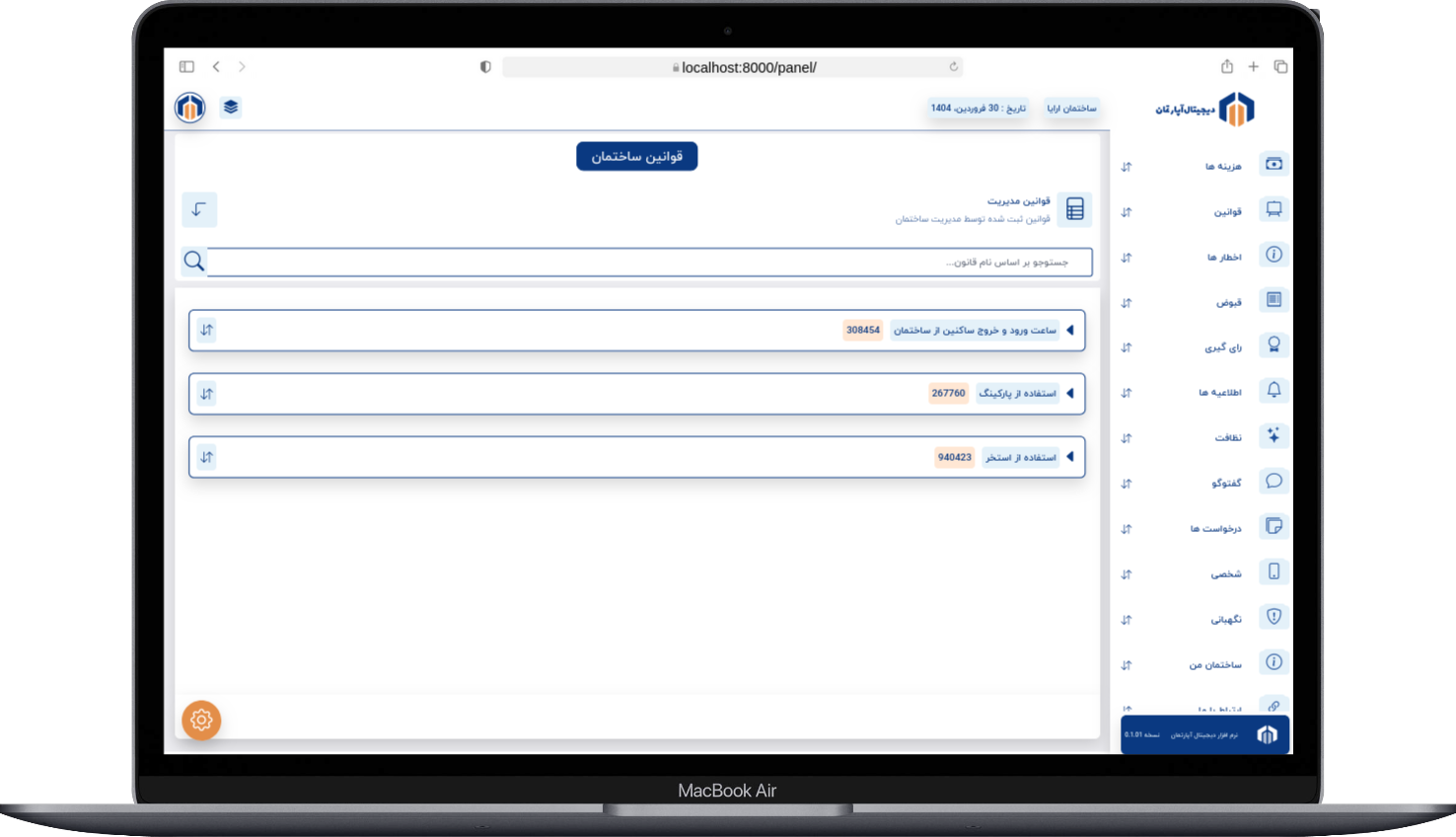Viewport: 1456px width, 837px height.
Task: Reload the page in Safari address bar
Action: (953, 67)
